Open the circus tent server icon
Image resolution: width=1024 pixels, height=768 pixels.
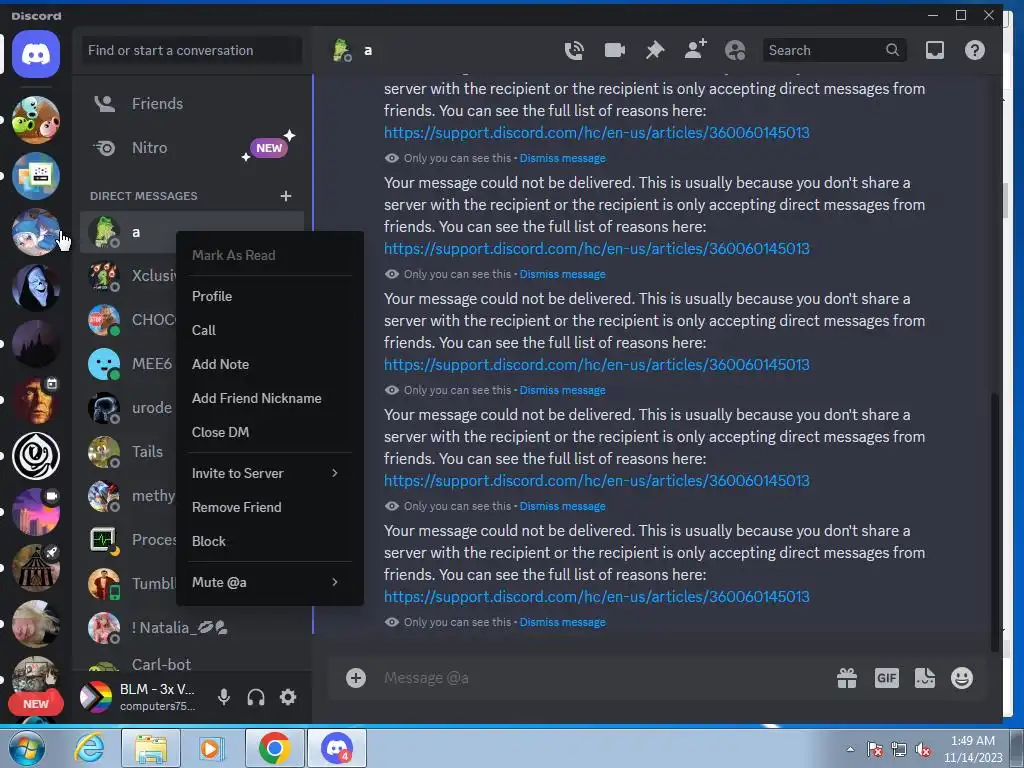[x=36, y=568]
